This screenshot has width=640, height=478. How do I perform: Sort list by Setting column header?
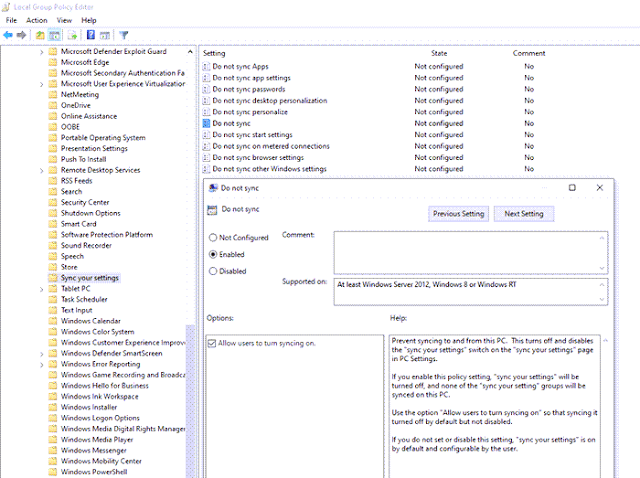214,53
